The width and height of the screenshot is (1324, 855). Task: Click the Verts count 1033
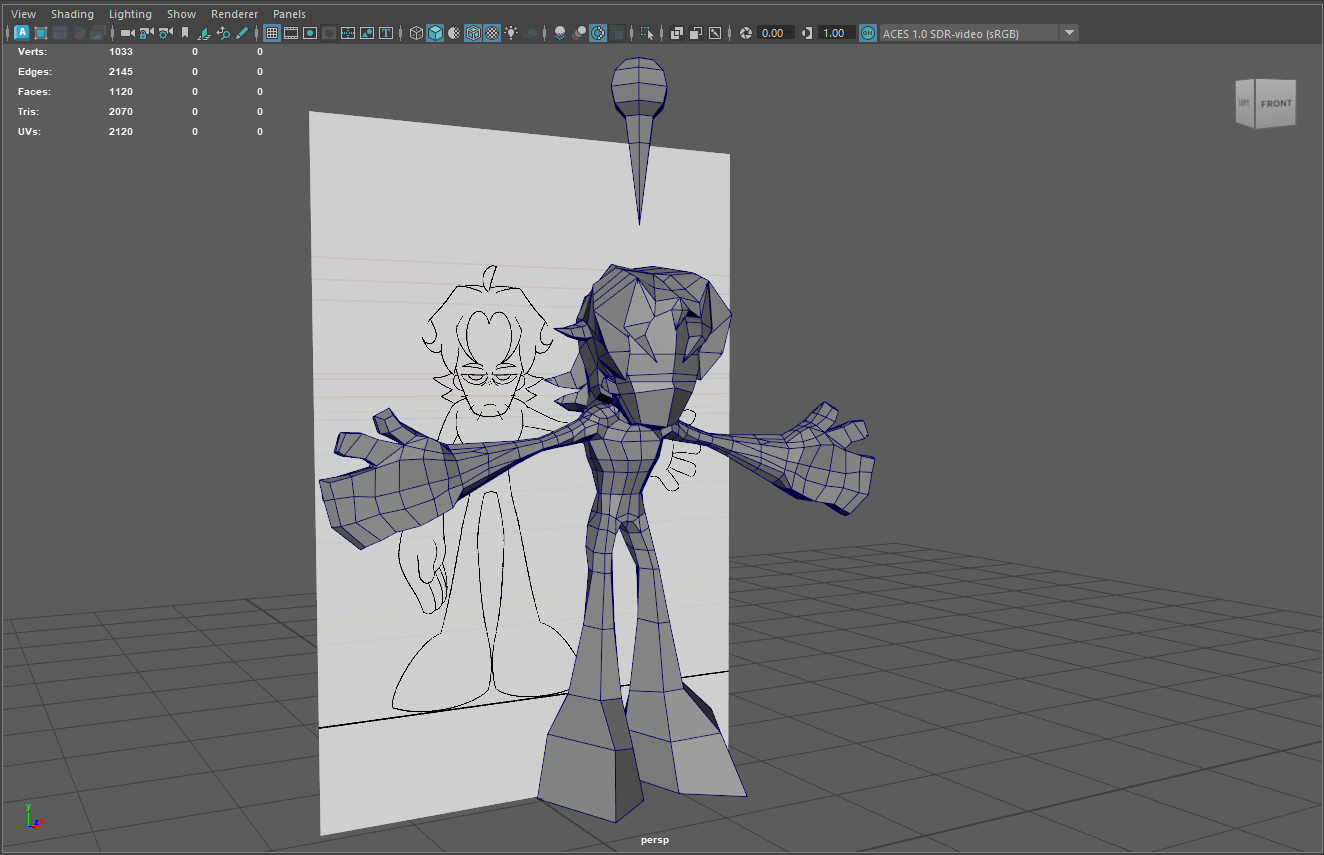[121, 51]
